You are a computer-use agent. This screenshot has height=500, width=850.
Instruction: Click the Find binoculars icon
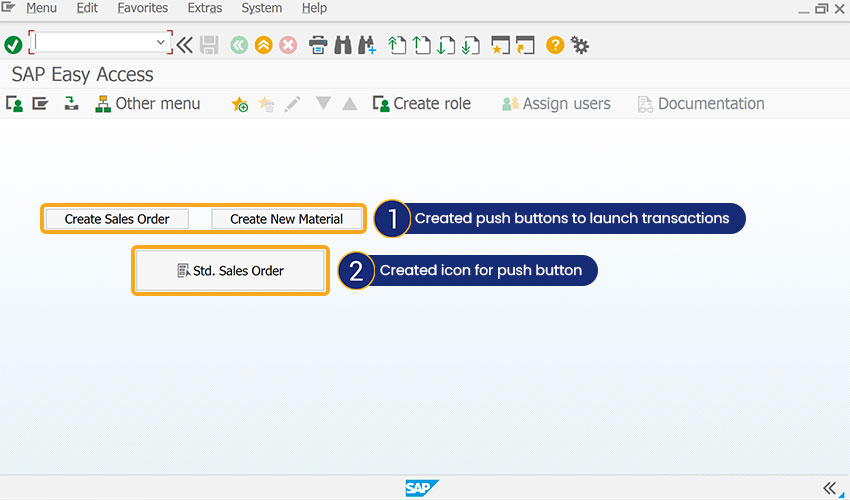[x=343, y=45]
